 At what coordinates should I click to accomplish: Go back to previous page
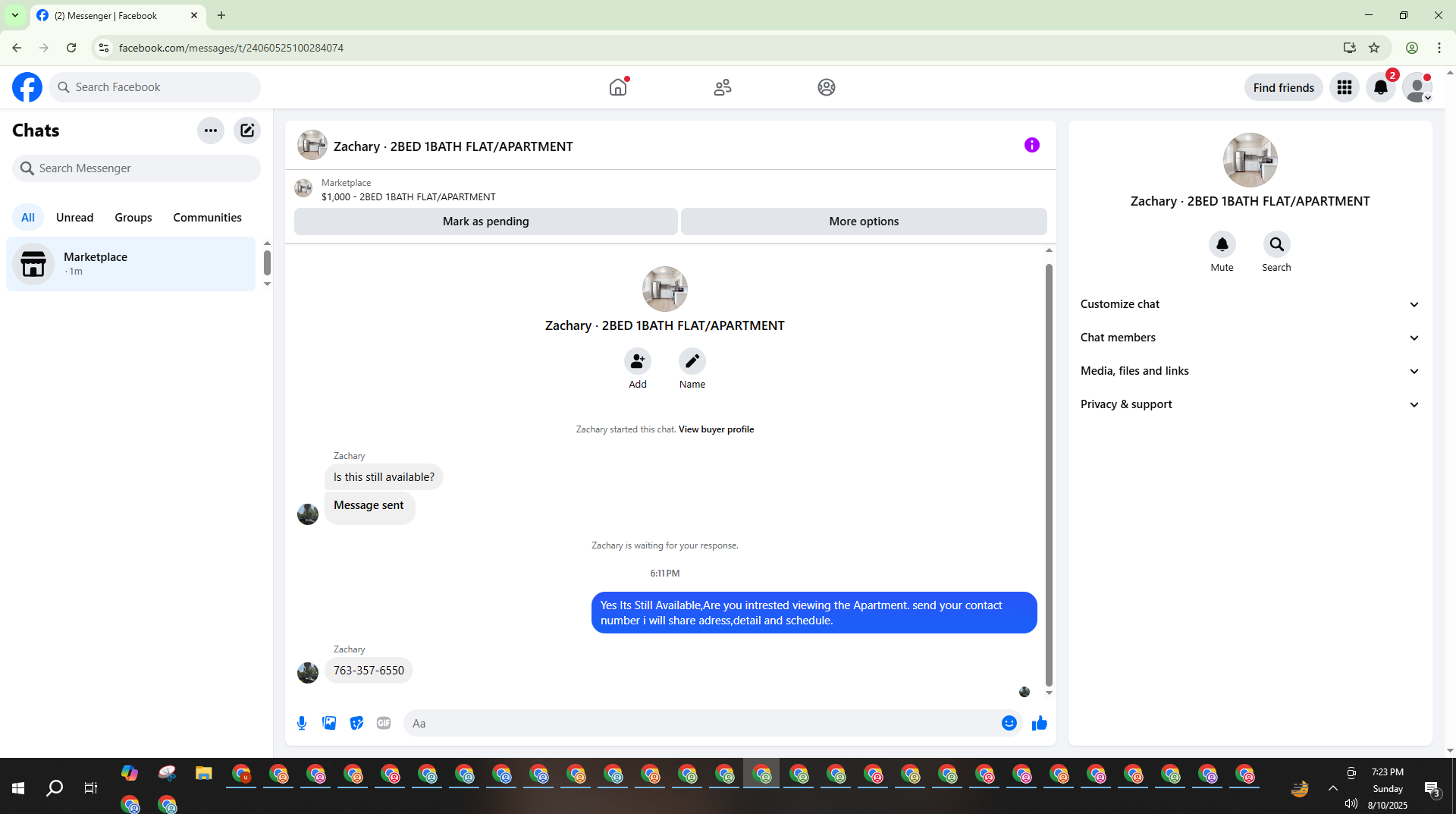(x=17, y=48)
